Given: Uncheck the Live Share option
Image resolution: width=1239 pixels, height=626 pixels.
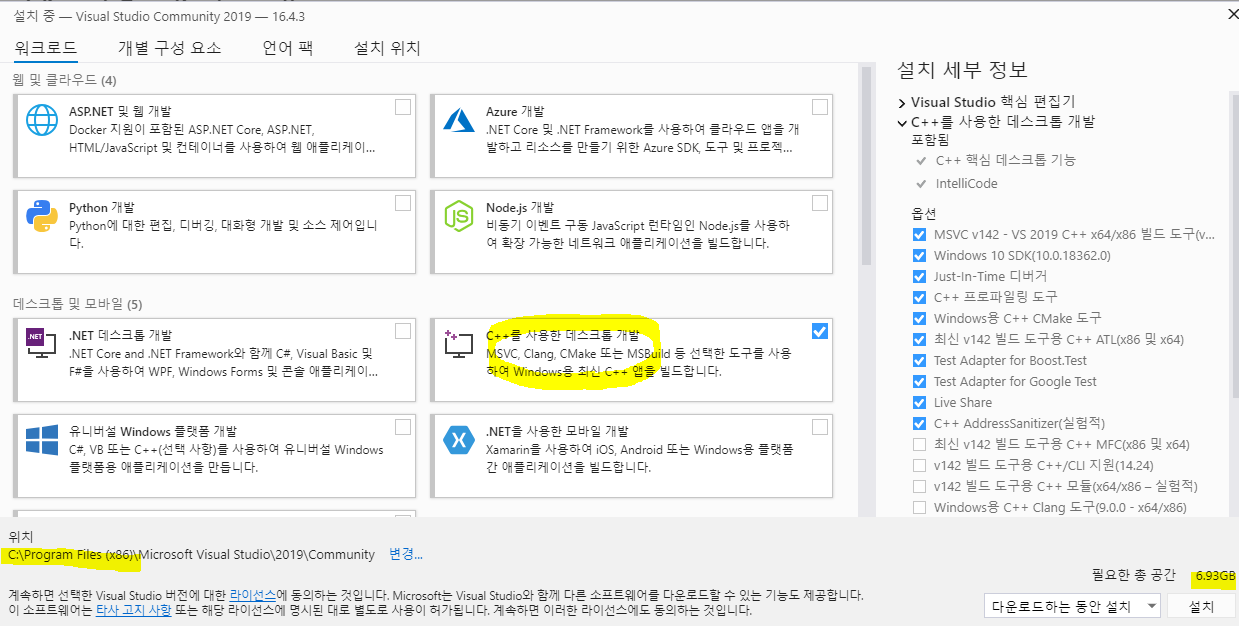Looking at the screenshot, I should coord(919,402).
